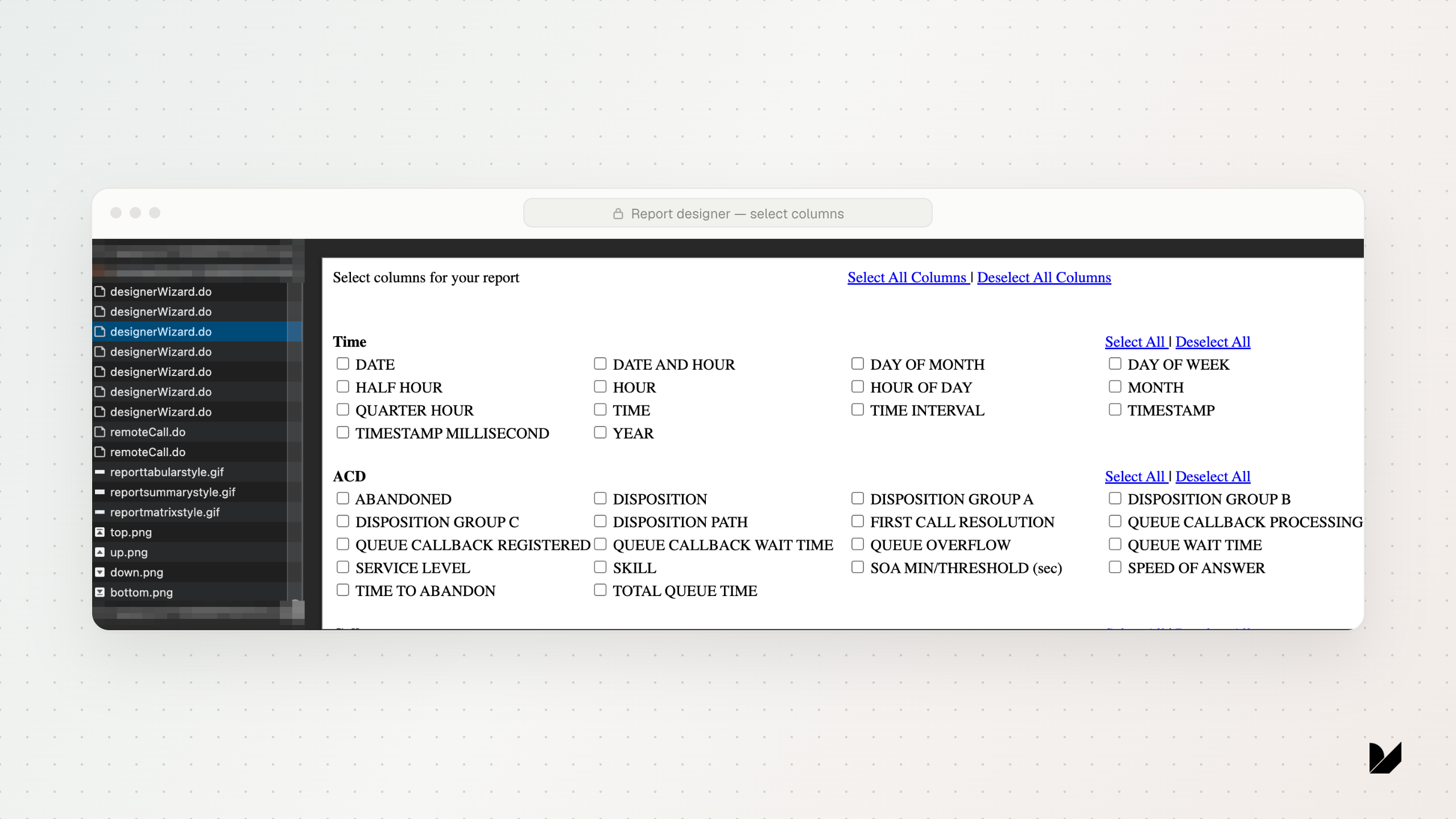Enable the DAY OF MONTH column

click(858, 363)
